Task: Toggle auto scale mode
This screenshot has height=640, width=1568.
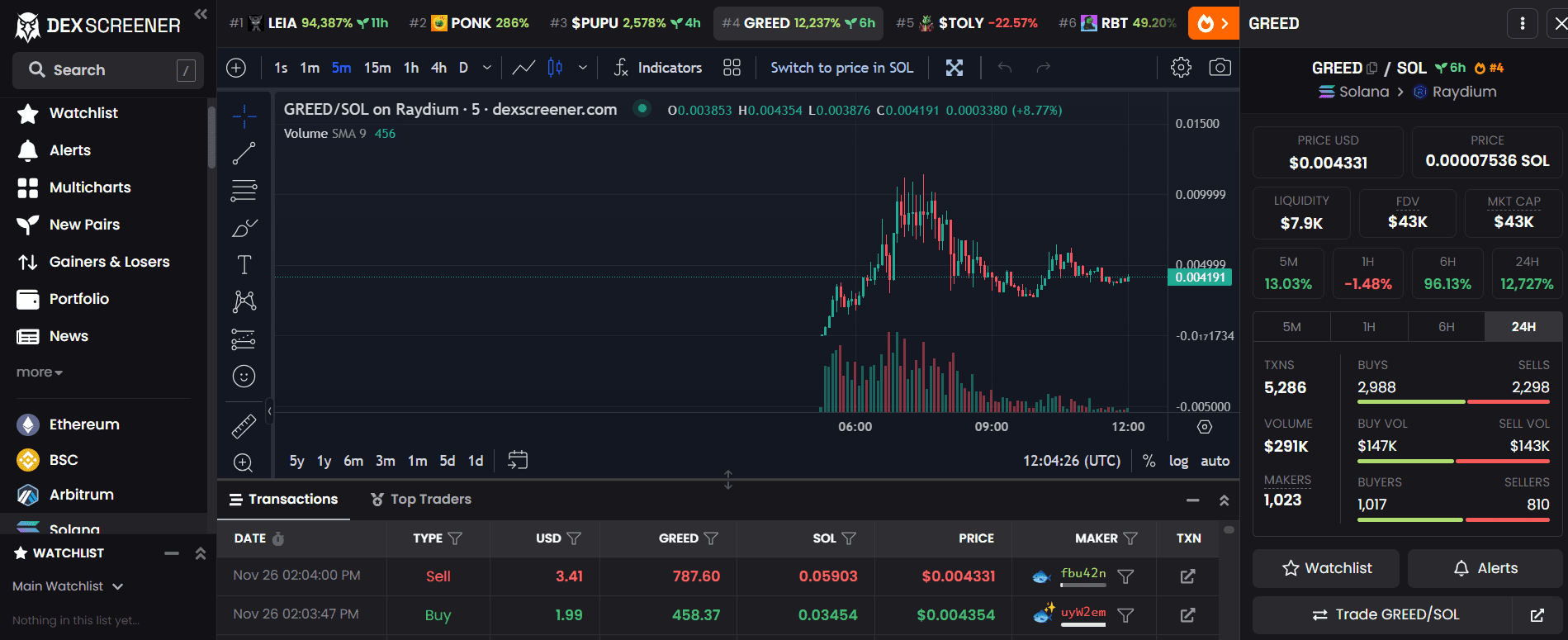Action: [x=1215, y=461]
